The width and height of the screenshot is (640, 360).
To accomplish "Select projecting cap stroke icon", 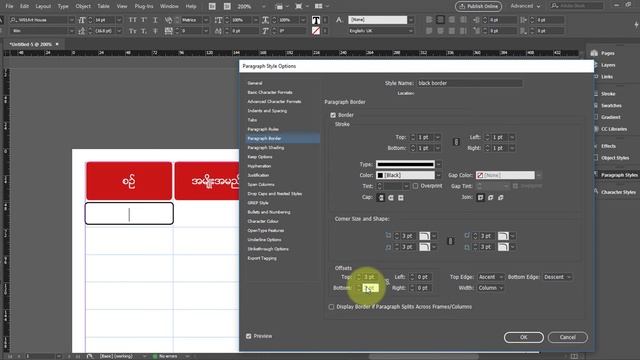I will pos(401,198).
